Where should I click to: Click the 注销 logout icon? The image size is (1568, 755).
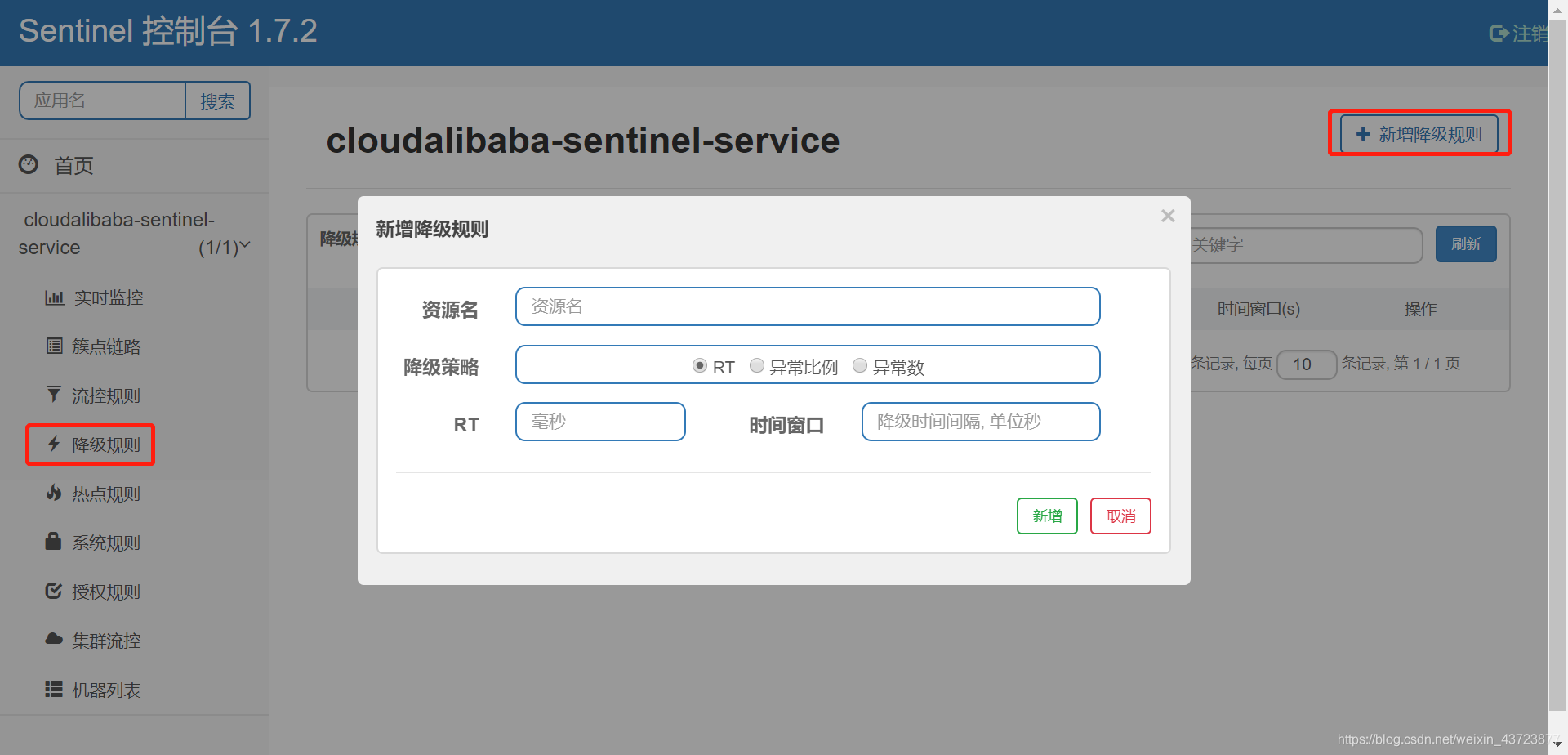[1499, 34]
